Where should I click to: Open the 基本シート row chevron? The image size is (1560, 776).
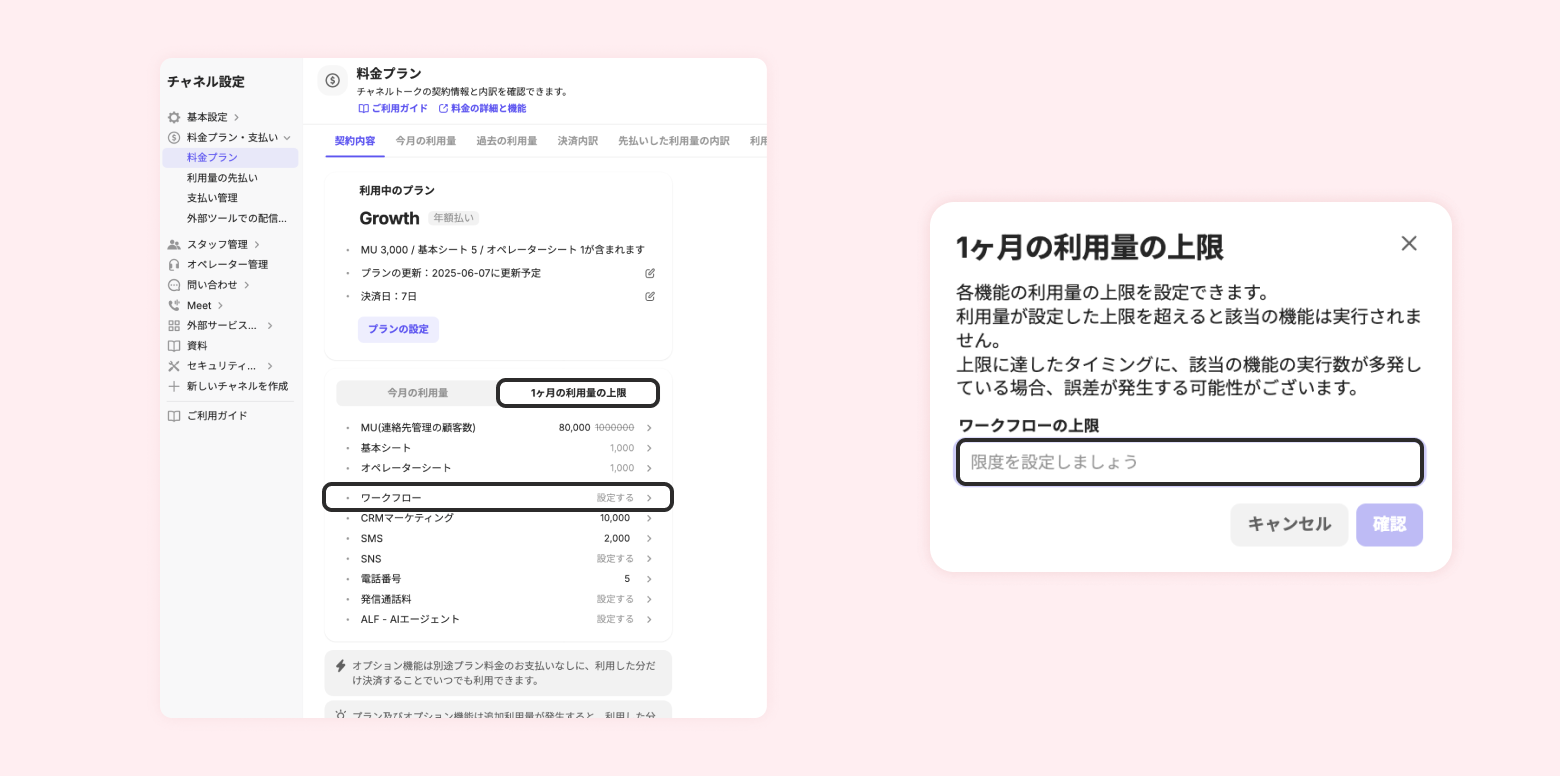point(649,448)
